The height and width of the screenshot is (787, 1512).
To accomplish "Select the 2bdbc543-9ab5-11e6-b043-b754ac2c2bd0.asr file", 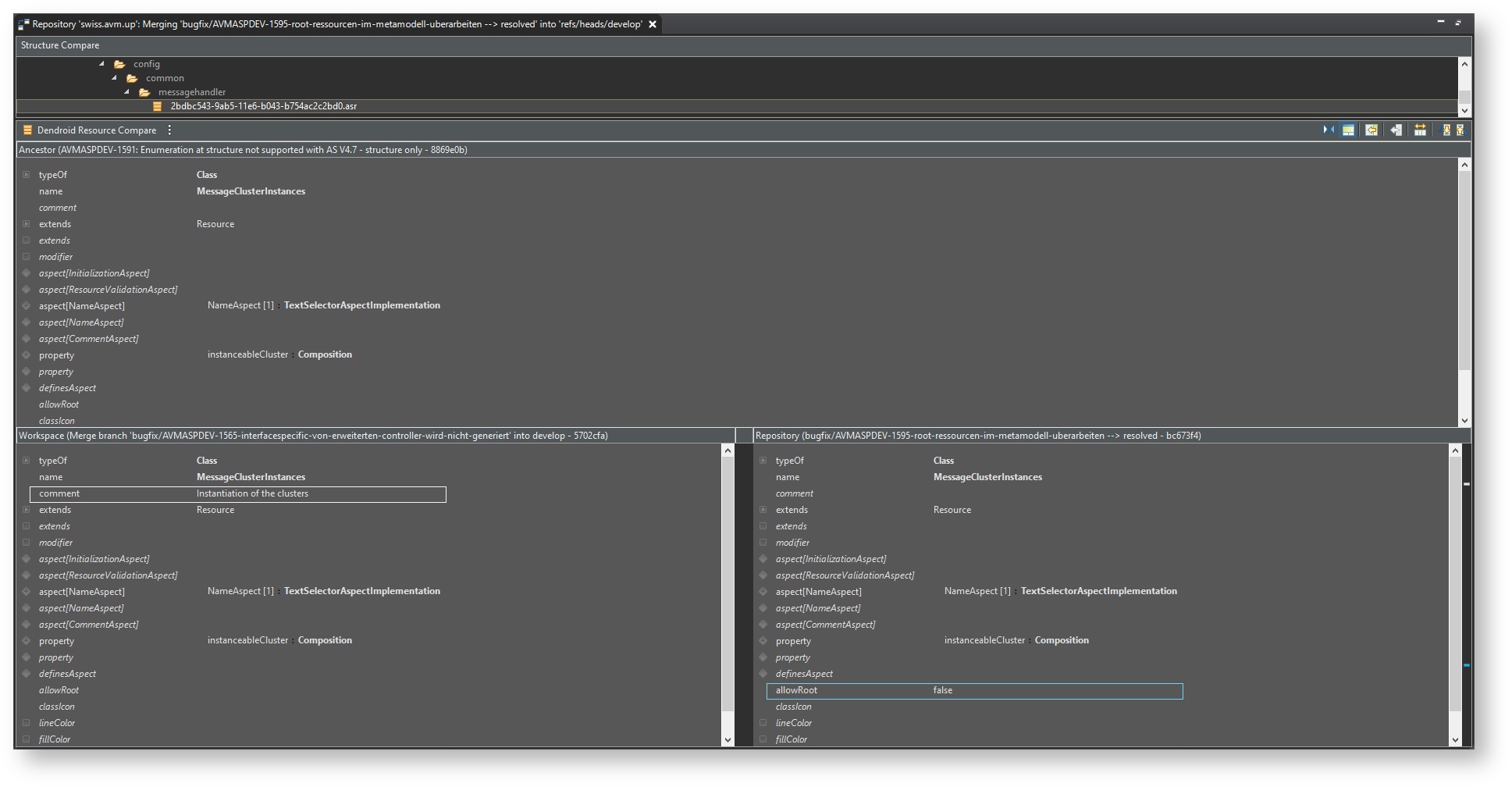I will click(264, 106).
